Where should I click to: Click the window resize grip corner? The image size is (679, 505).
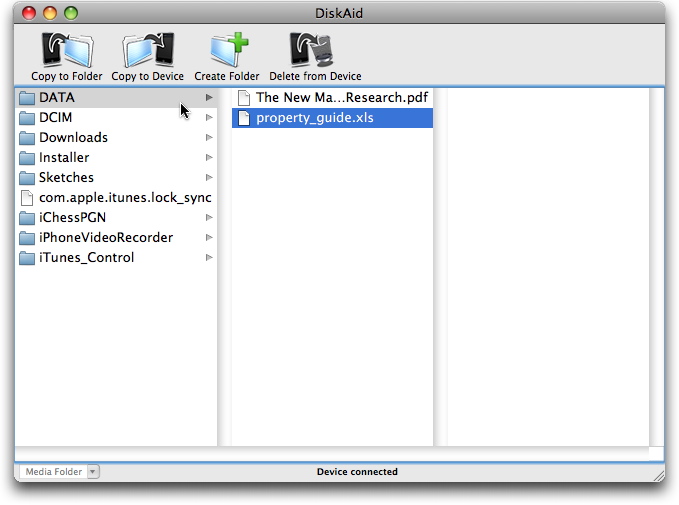pos(659,476)
